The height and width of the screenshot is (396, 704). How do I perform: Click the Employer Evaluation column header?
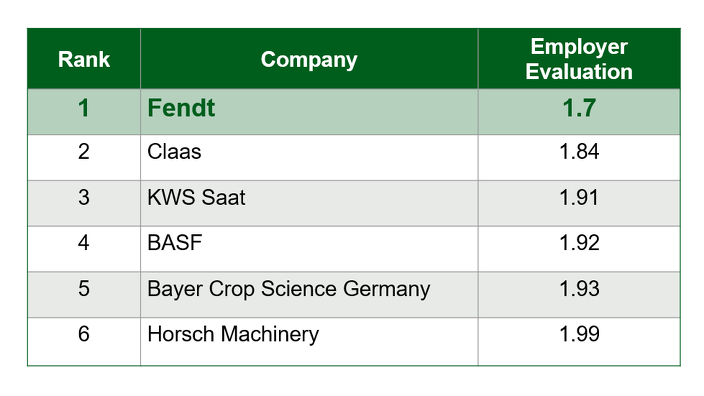click(x=579, y=59)
